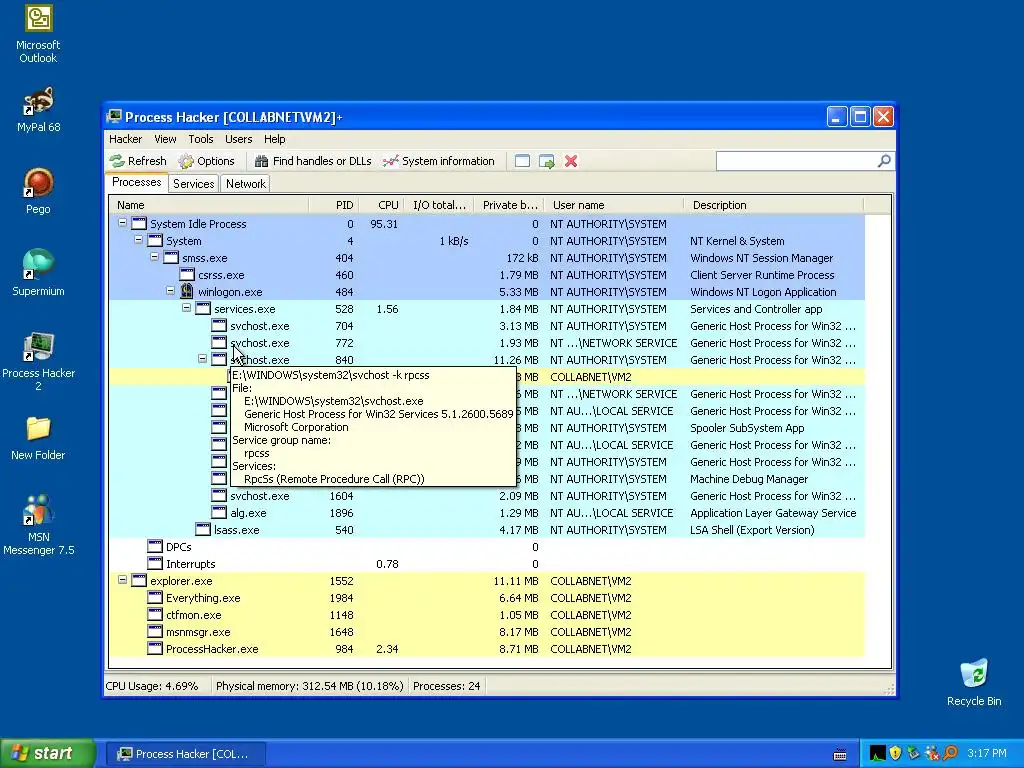Viewport: 1024px width, 768px height.
Task: Click the orange magnifier tray icon
Action: (x=950, y=754)
